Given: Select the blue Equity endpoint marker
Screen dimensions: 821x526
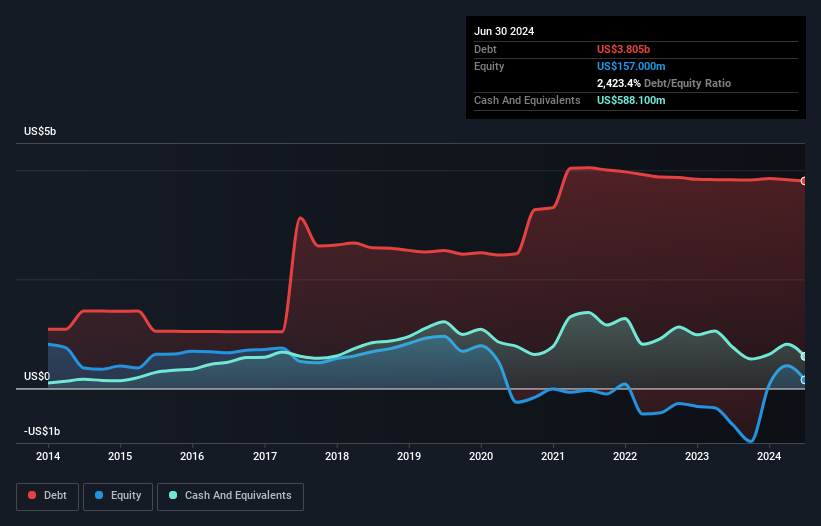Looking at the screenshot, I should point(804,380).
